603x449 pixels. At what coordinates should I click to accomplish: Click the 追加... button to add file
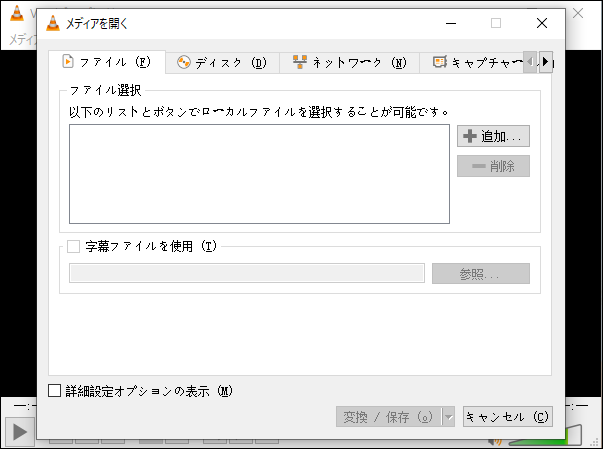493,136
